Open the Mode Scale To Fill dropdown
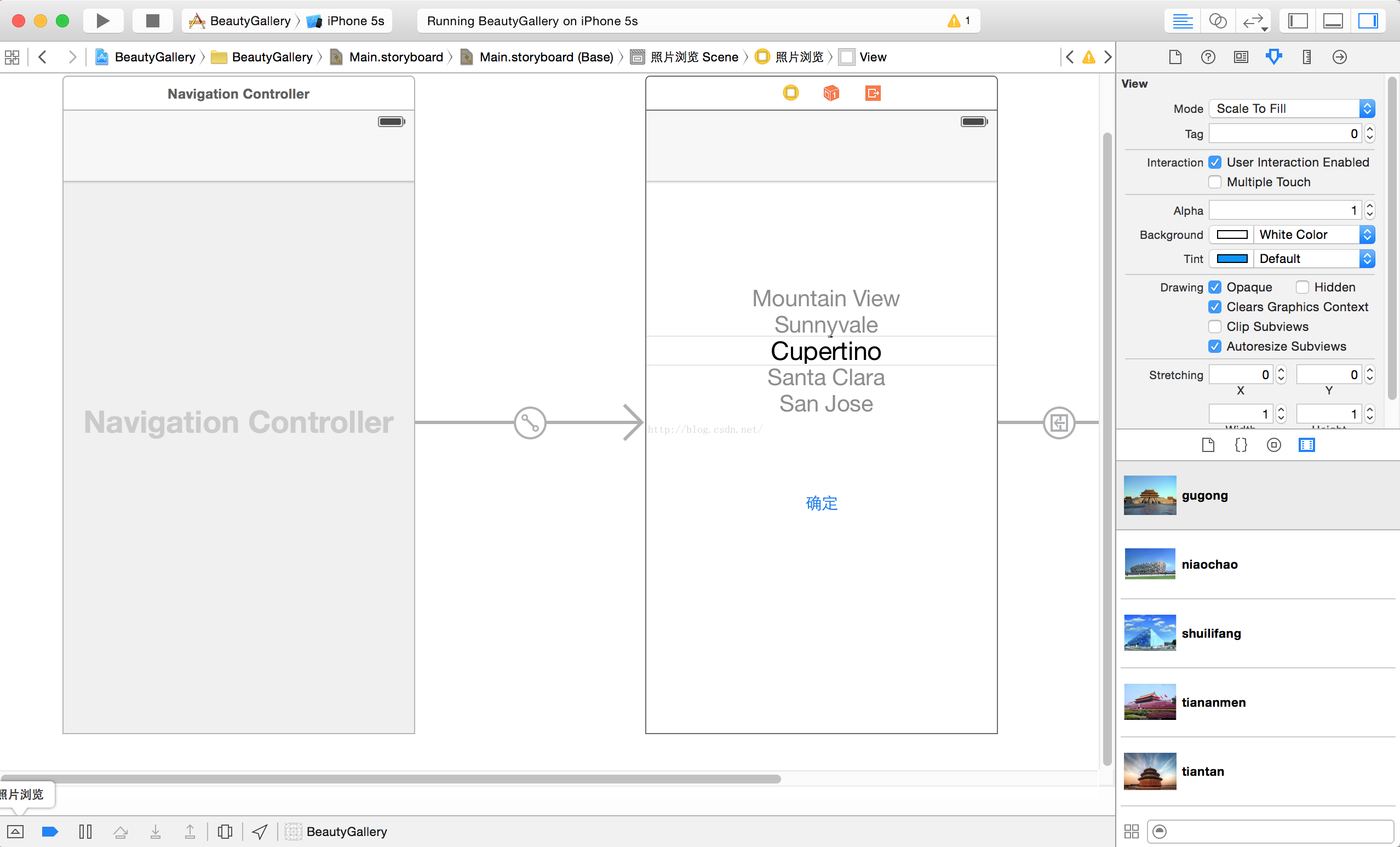 coord(1292,108)
